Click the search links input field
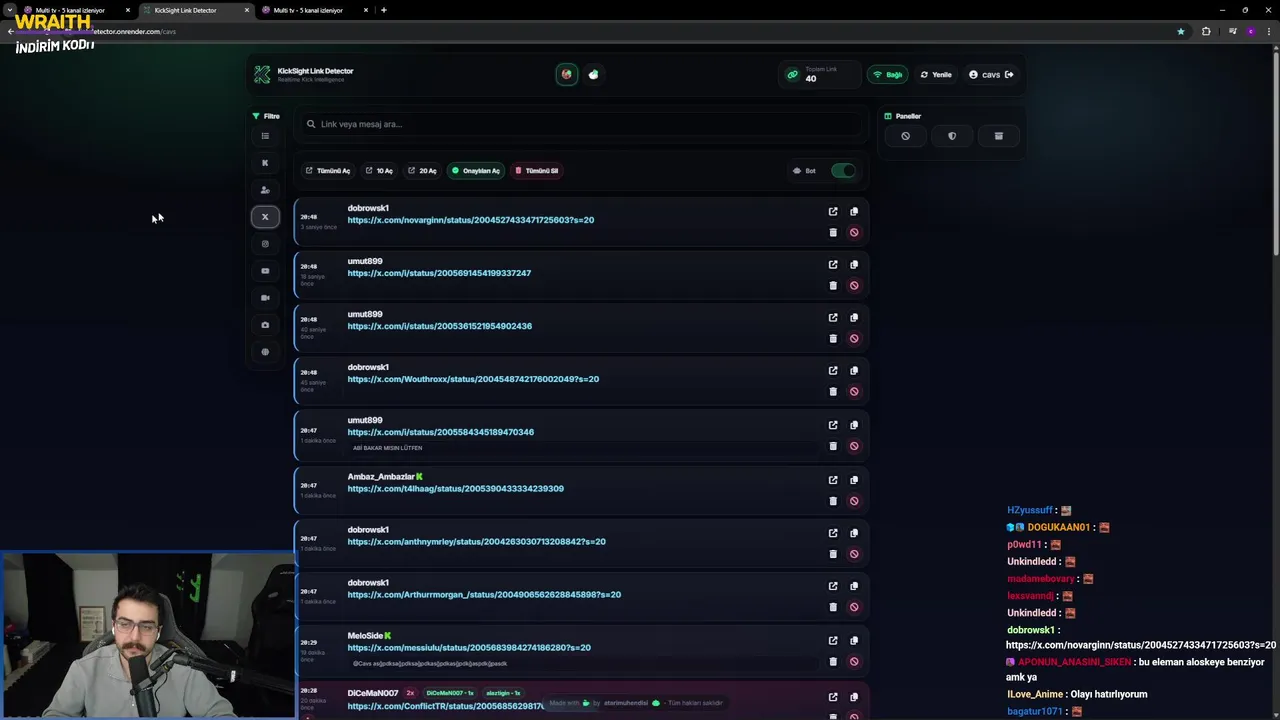The height and width of the screenshot is (720, 1280). (582, 124)
